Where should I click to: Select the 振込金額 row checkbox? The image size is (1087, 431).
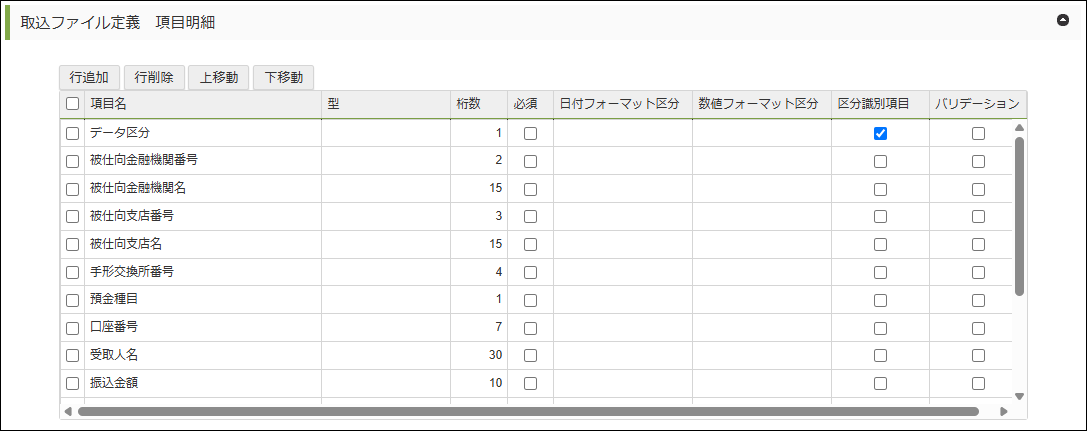pyautogui.click(x=72, y=383)
